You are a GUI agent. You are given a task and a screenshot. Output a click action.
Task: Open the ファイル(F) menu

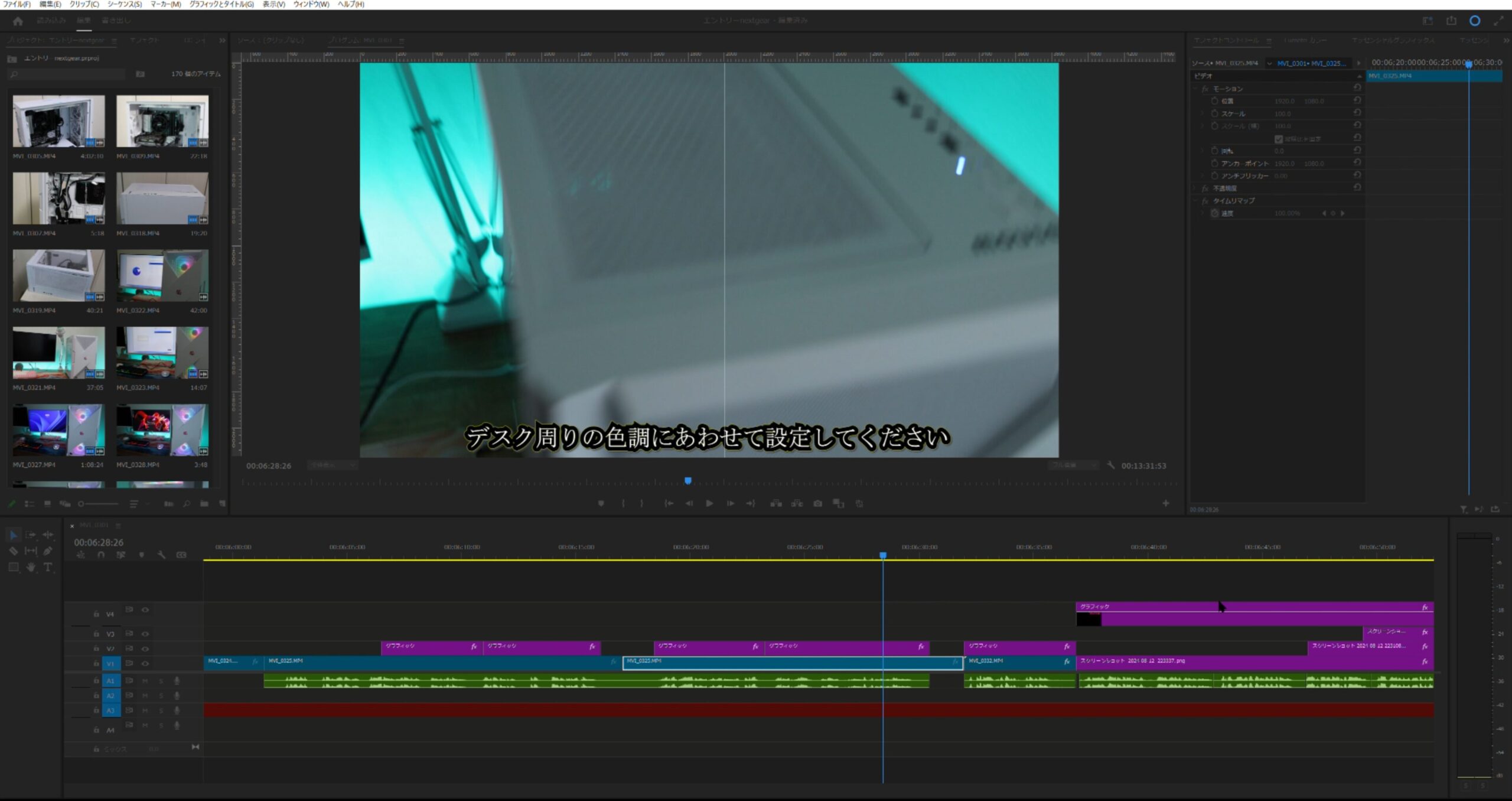17,4
